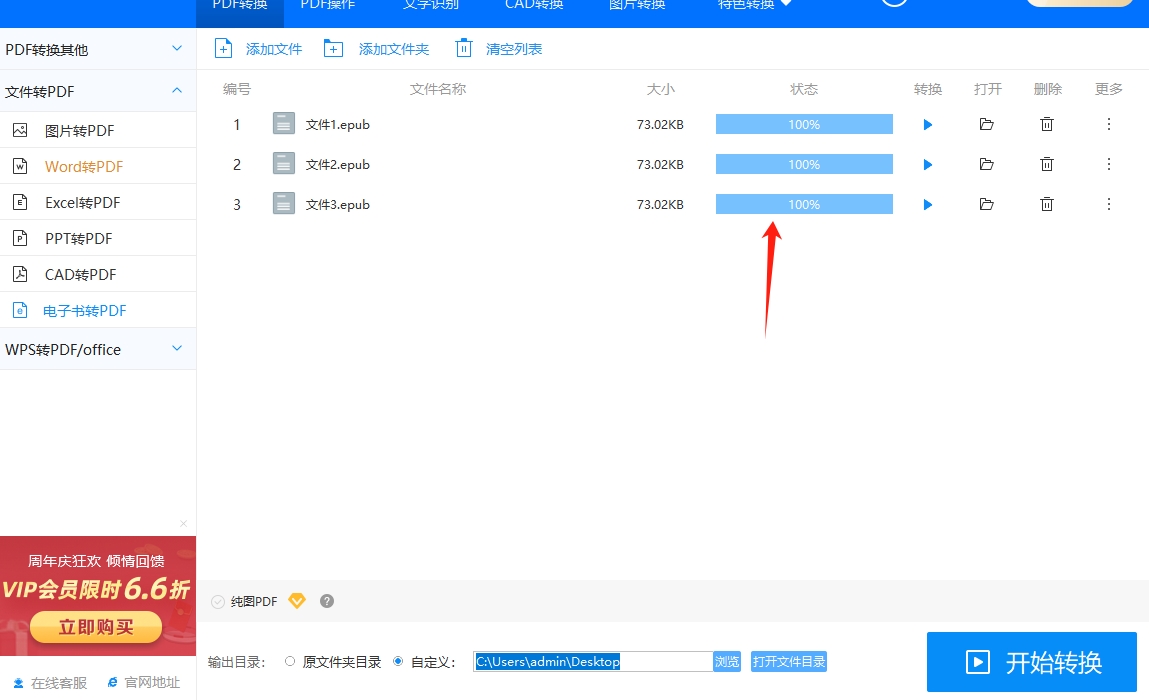
Task: Switch to the PDF操作 tab
Action: click(x=328, y=4)
